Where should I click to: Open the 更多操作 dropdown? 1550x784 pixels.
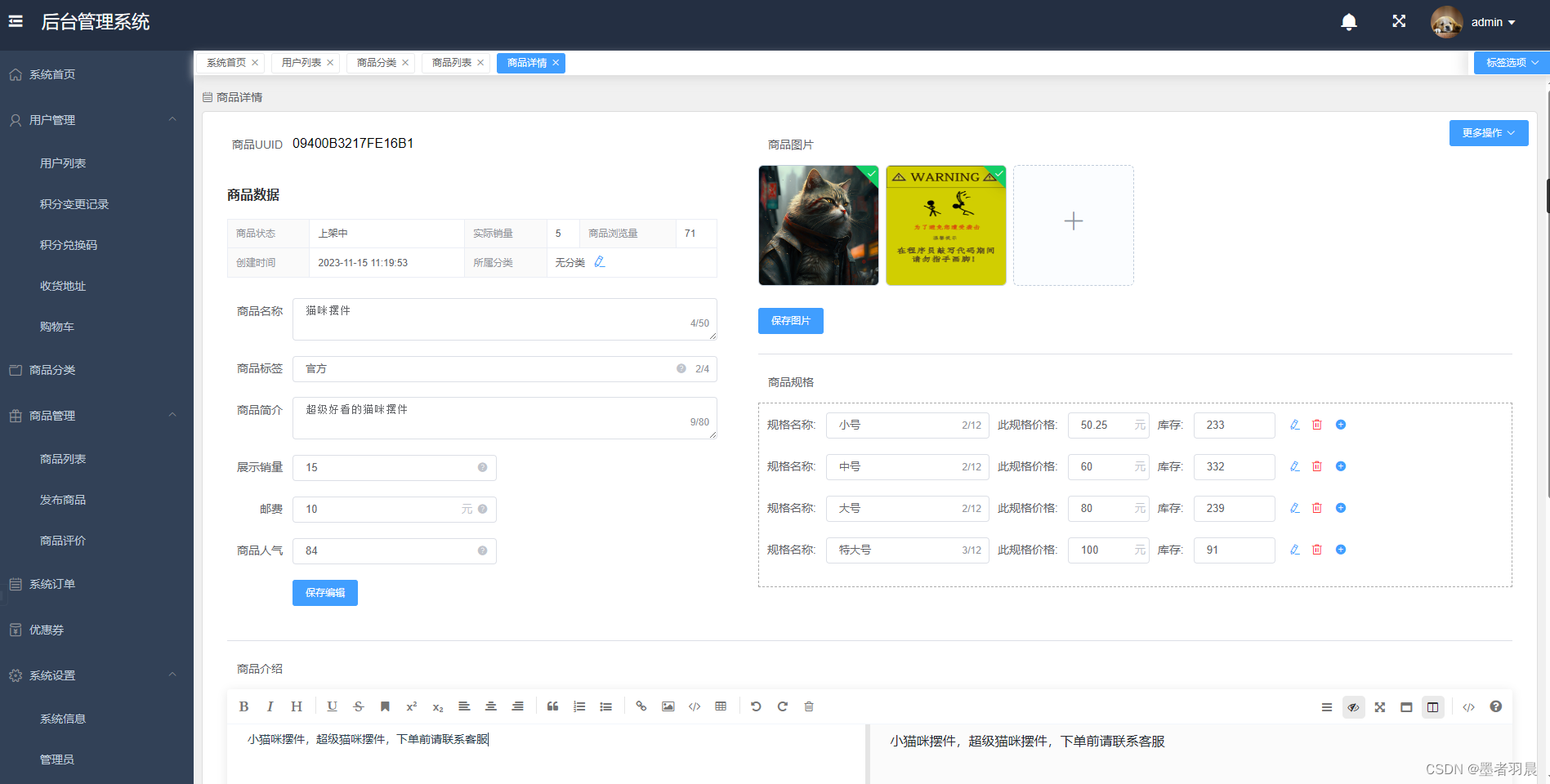(1489, 133)
